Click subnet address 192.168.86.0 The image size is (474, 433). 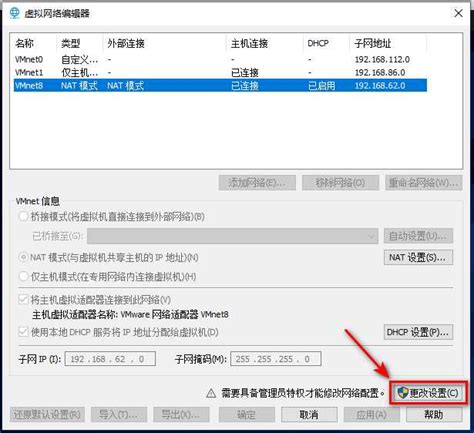380,72
